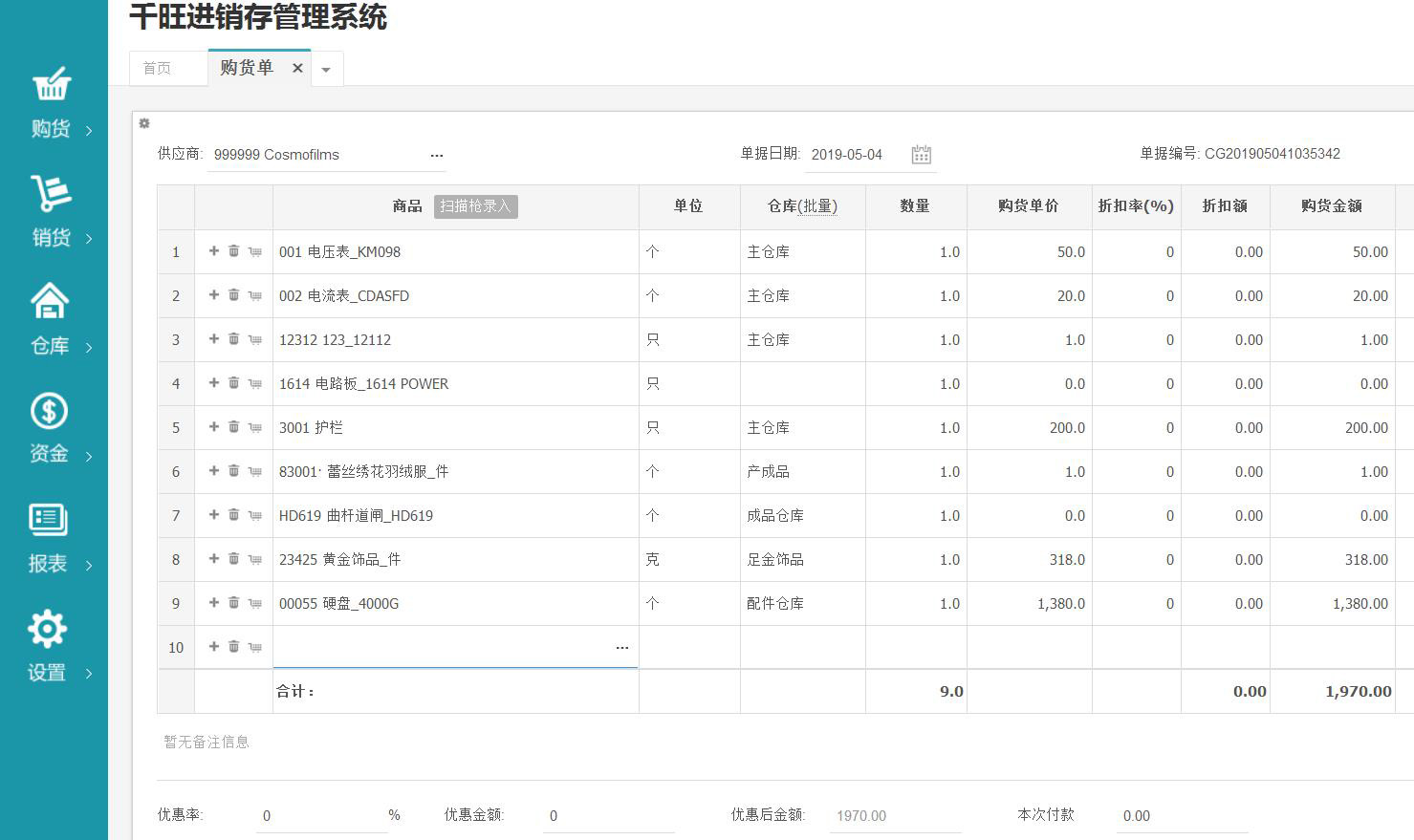
Task: Open supplier picker via ellipsis button
Action: pos(437,155)
